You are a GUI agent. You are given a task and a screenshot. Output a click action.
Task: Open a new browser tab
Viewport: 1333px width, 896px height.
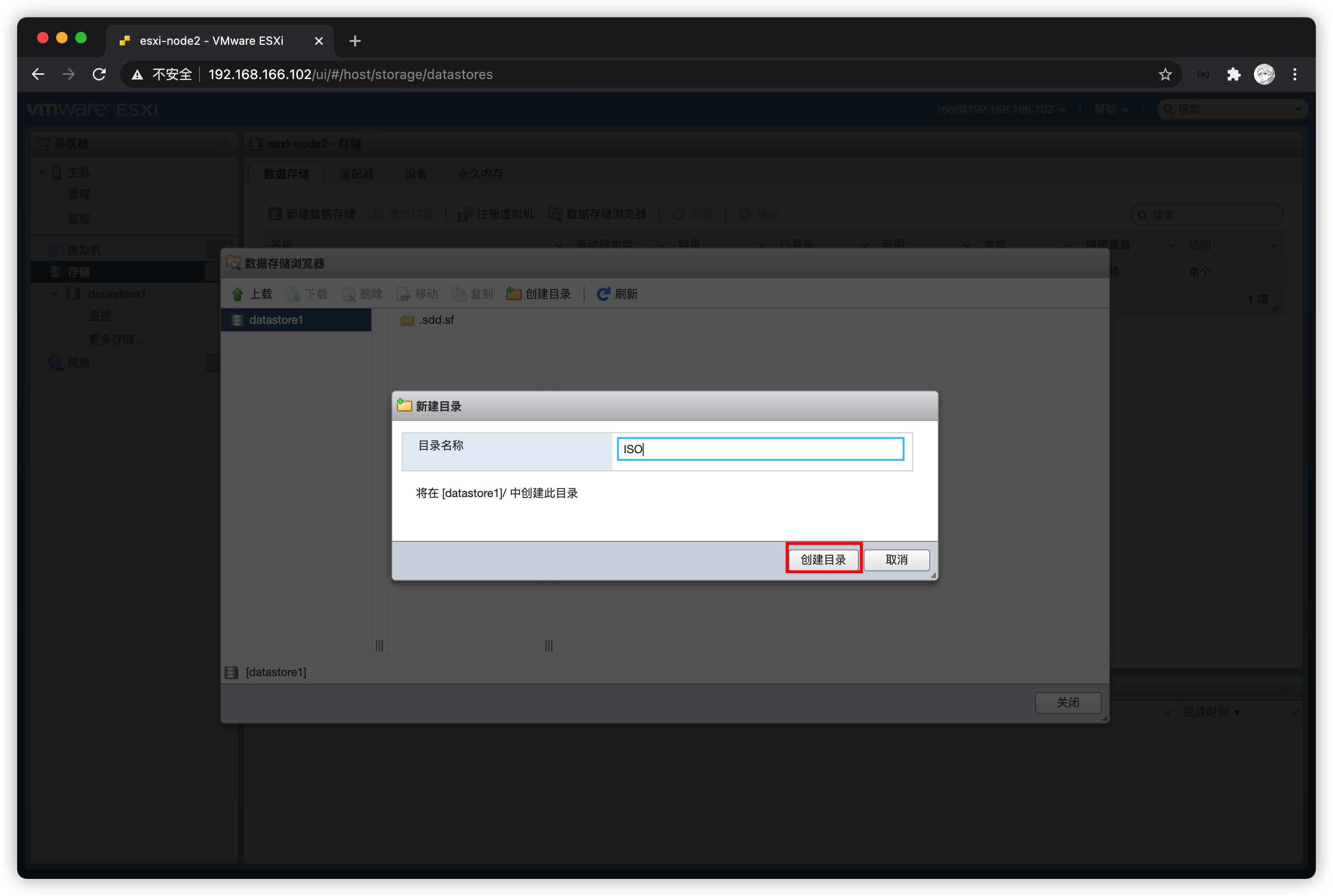[x=355, y=41]
